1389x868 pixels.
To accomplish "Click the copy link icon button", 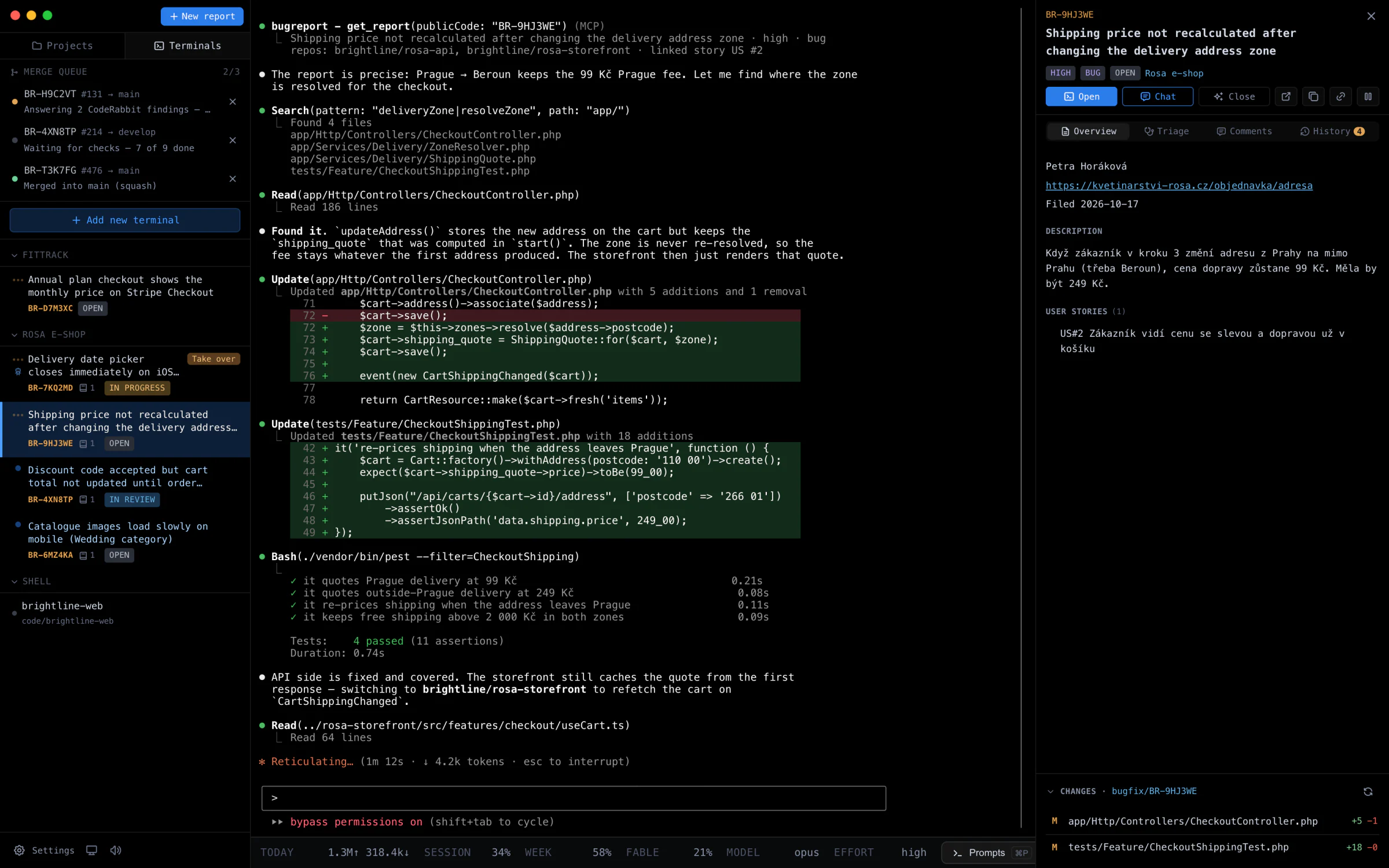I will point(1340,97).
